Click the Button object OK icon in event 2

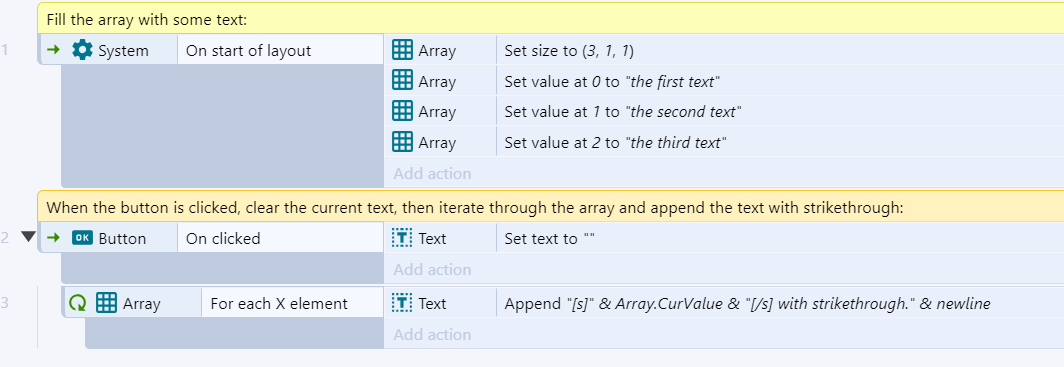point(82,238)
